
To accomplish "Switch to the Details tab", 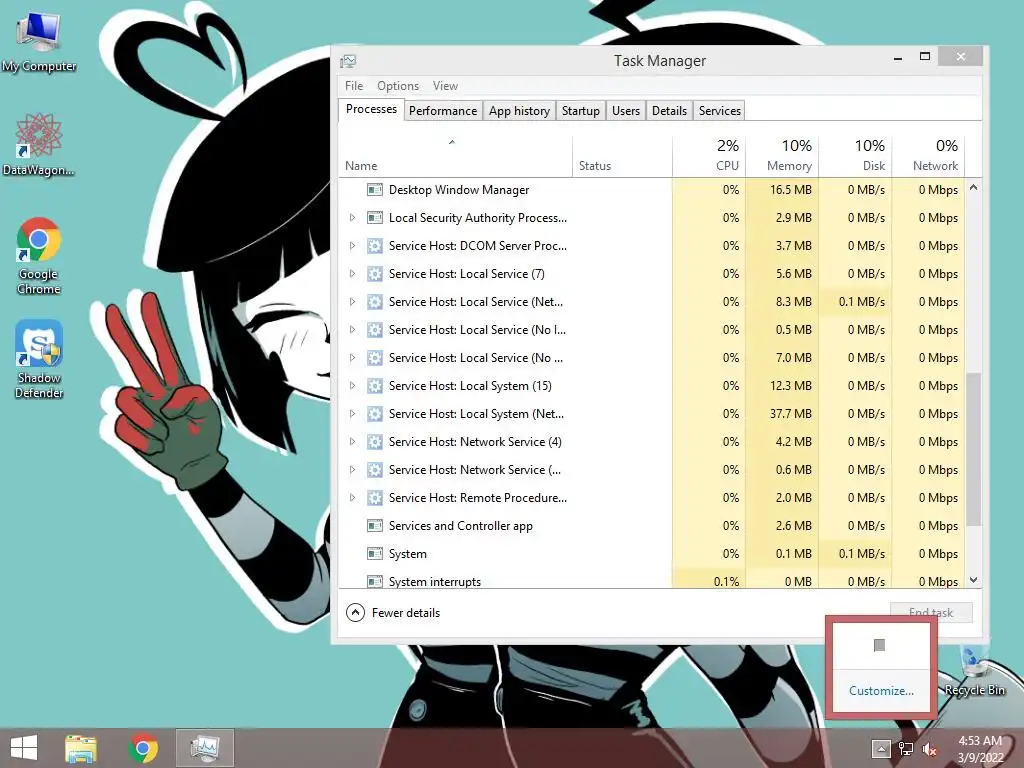I will (x=669, y=111).
